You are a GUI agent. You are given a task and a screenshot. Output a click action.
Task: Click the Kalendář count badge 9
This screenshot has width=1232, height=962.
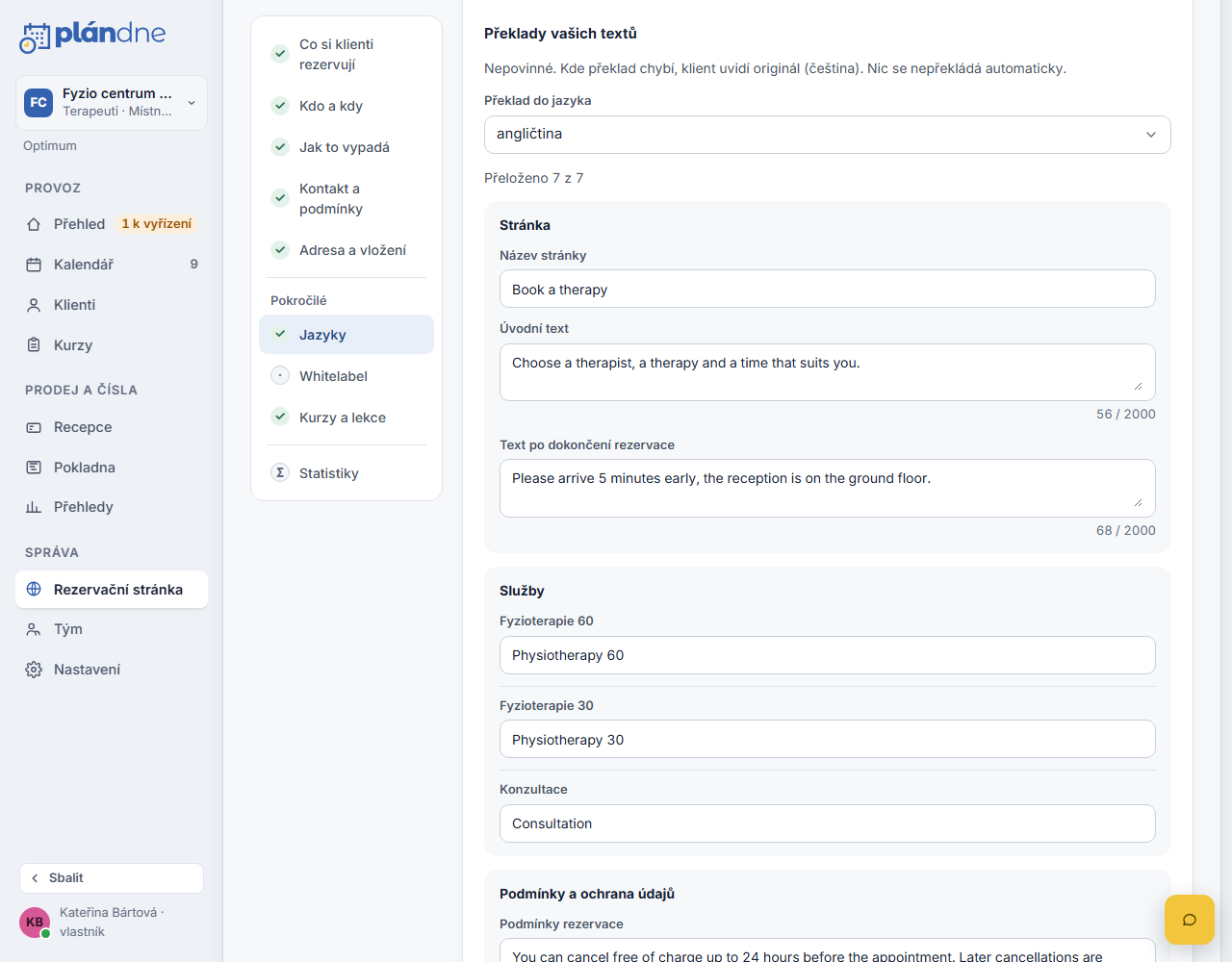pos(194,265)
